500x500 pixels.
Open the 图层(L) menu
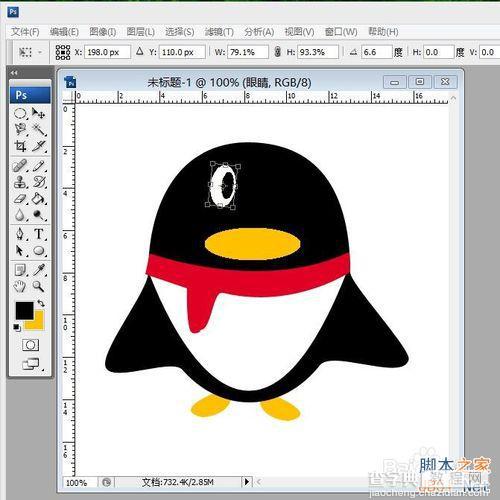point(141,32)
